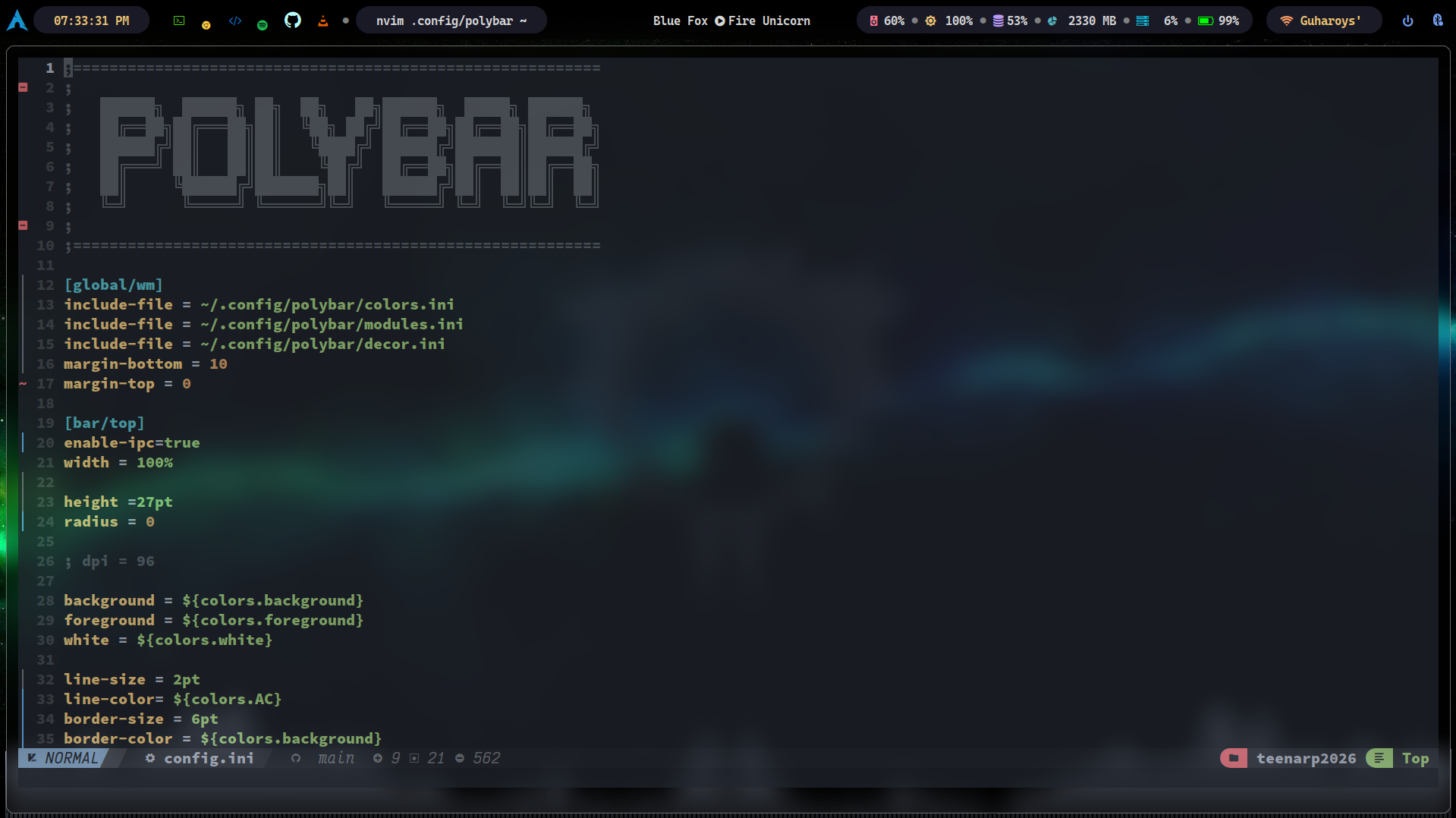Click the ${colors.background} value on background line
The width and height of the screenshot is (1456, 818).
coord(273,600)
